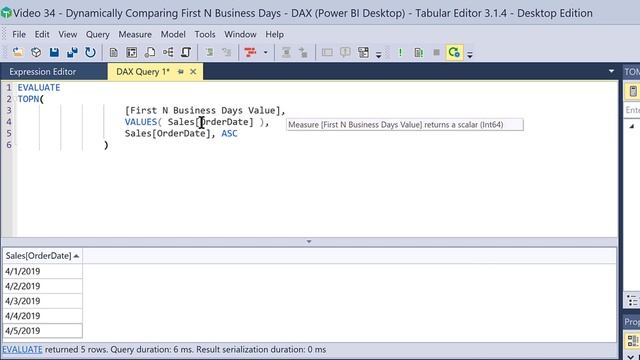Click the tree-layout icon in toolbar
The height and width of the screenshot is (360, 640).
pyautogui.click(x=363, y=52)
